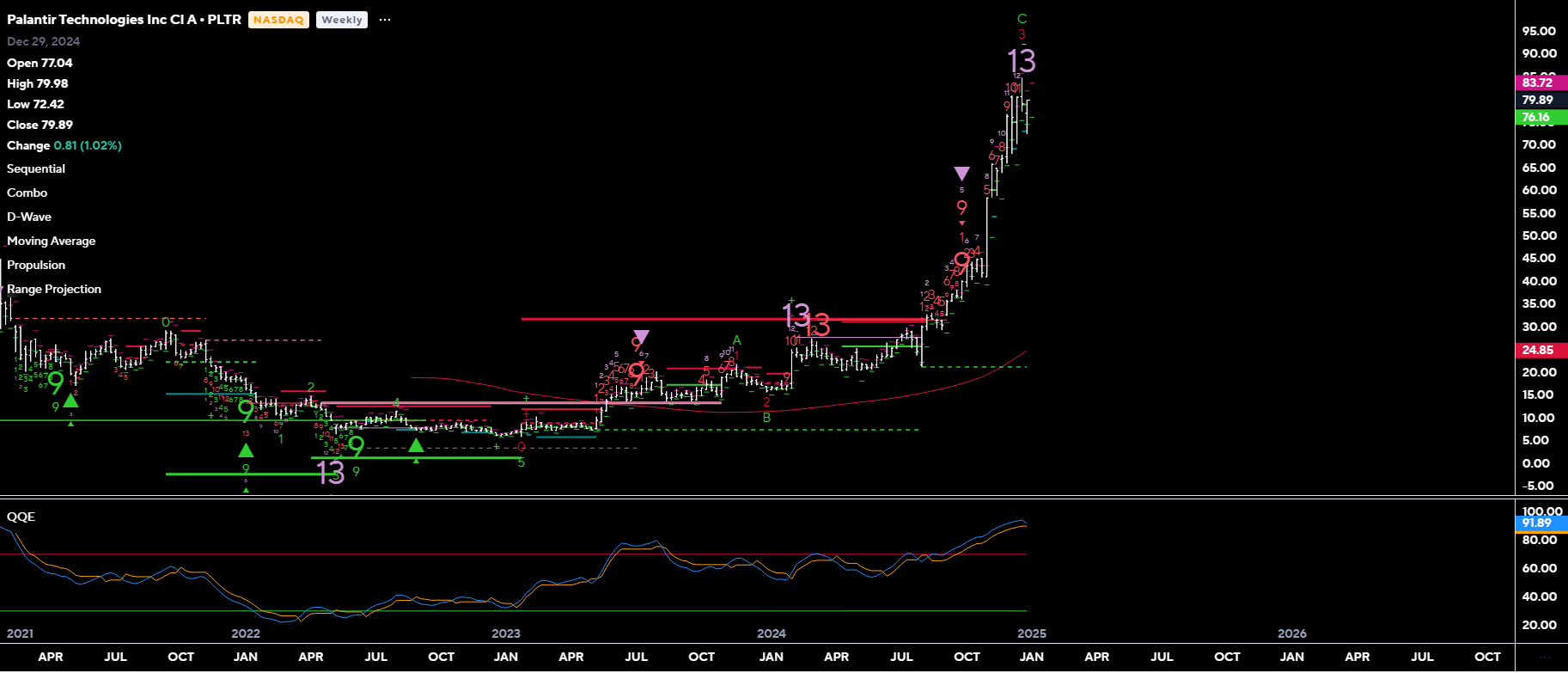This screenshot has width=1568, height=673.
Task: Click the green up-triangle near September 2022
Action: pyautogui.click(x=416, y=445)
